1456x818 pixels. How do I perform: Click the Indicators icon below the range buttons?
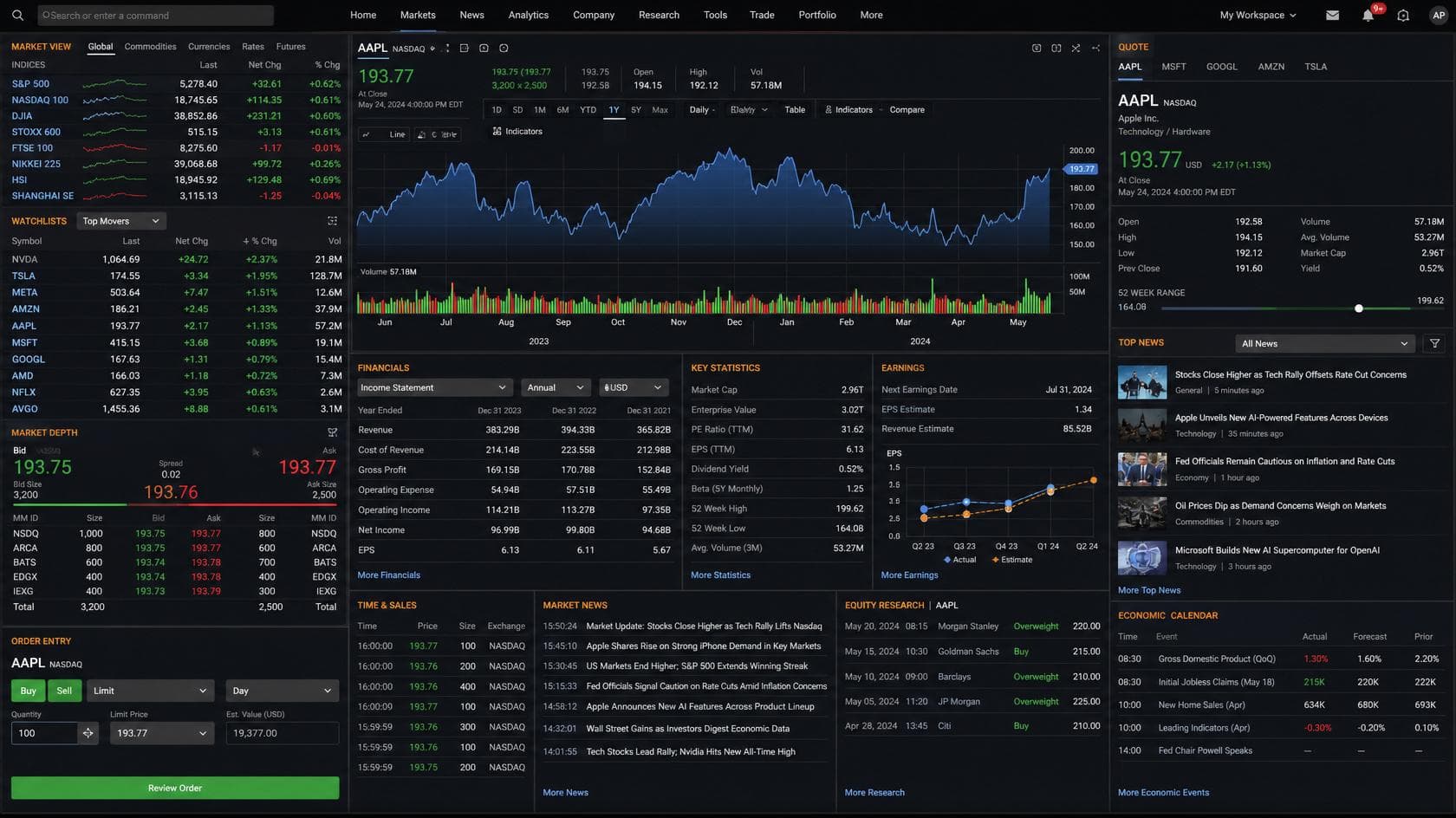(x=497, y=132)
